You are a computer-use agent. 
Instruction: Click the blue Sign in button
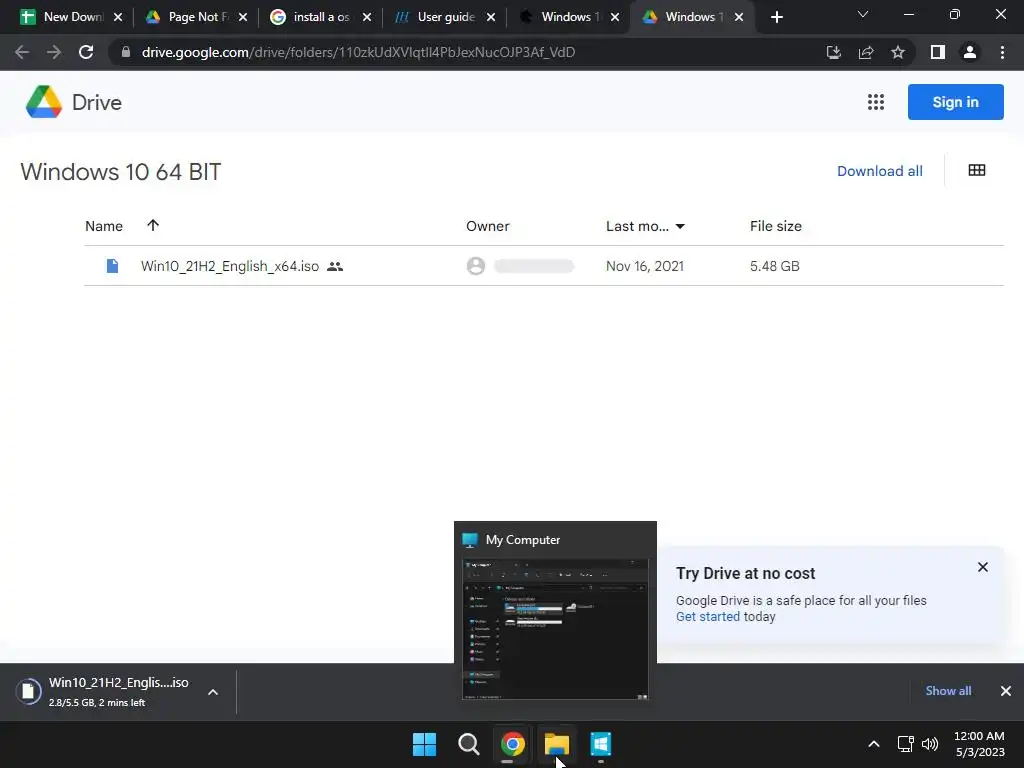point(955,102)
